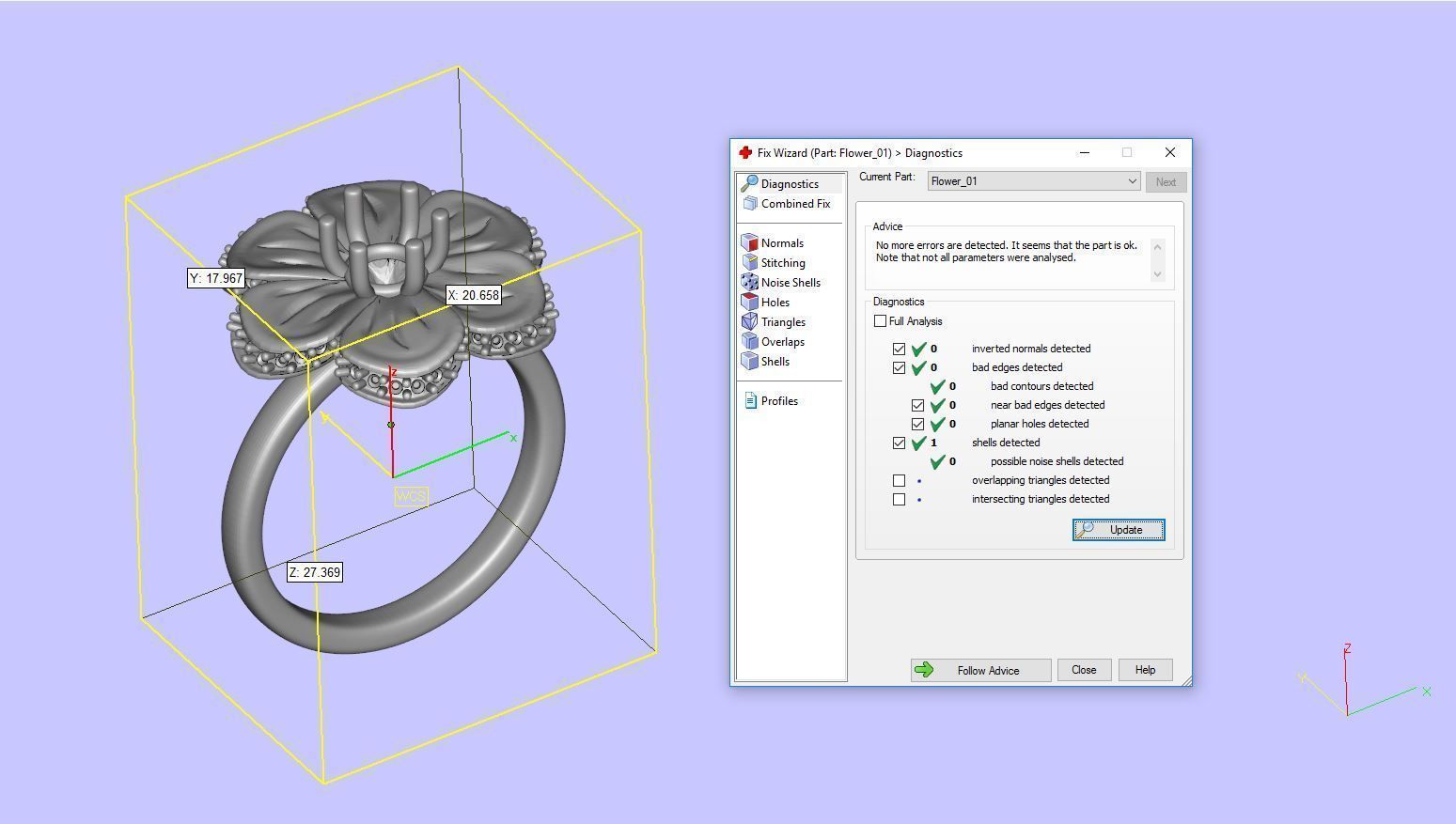Click the Stitching icon in the sidebar
The height and width of the screenshot is (824, 1456).
pos(749,263)
